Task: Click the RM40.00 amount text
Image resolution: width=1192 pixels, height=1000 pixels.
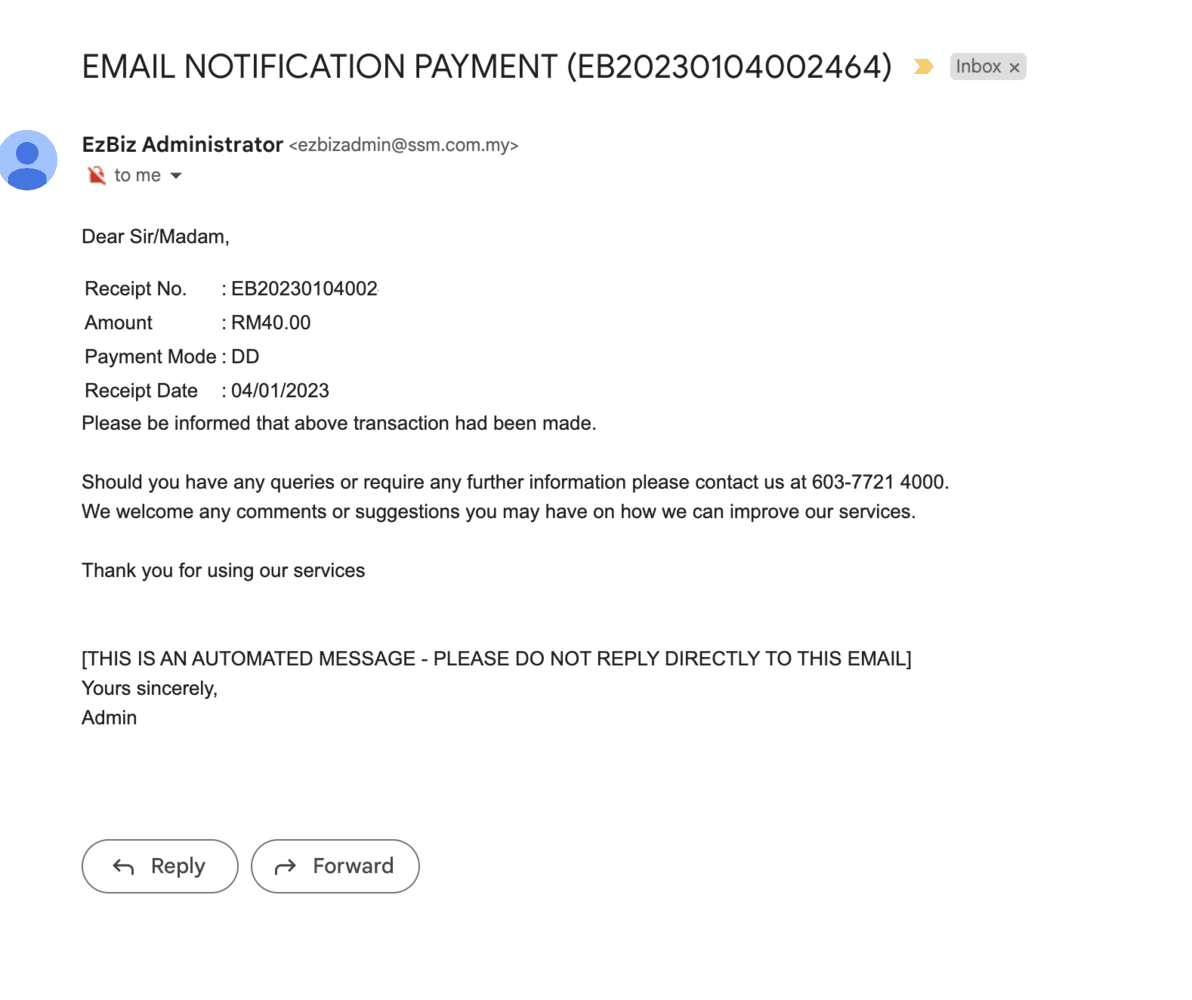Action: tap(271, 323)
